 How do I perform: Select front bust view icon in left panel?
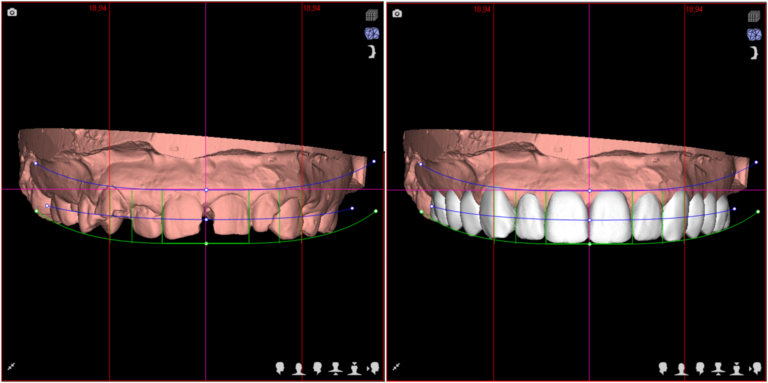299,369
